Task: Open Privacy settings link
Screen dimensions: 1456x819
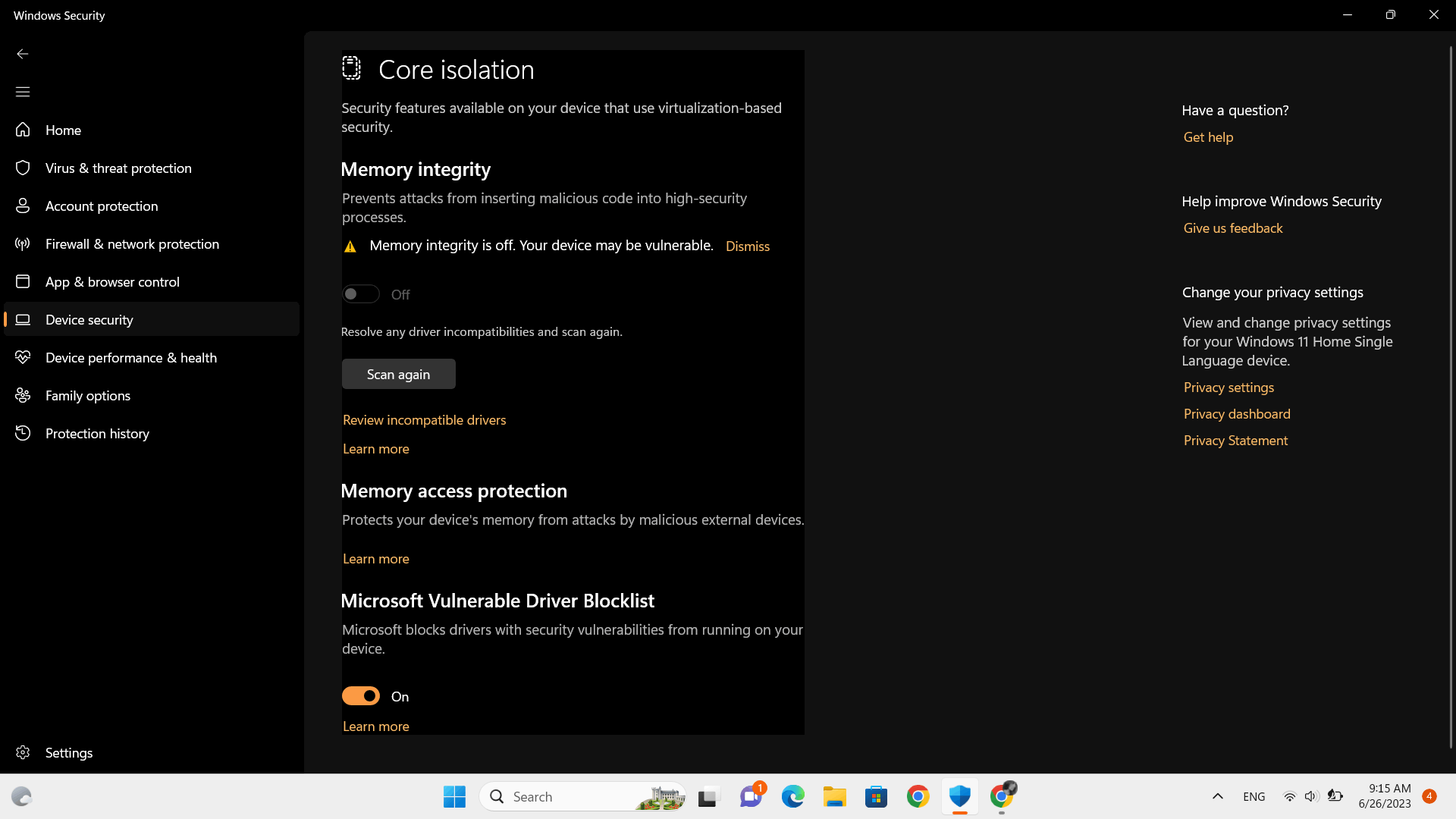Action: (x=1228, y=388)
